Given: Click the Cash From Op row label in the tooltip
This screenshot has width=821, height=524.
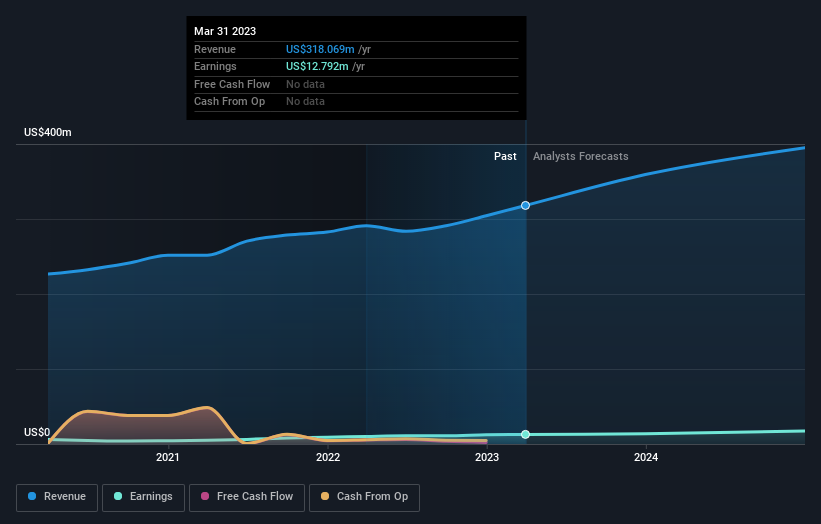Looking at the screenshot, I should (x=229, y=102).
